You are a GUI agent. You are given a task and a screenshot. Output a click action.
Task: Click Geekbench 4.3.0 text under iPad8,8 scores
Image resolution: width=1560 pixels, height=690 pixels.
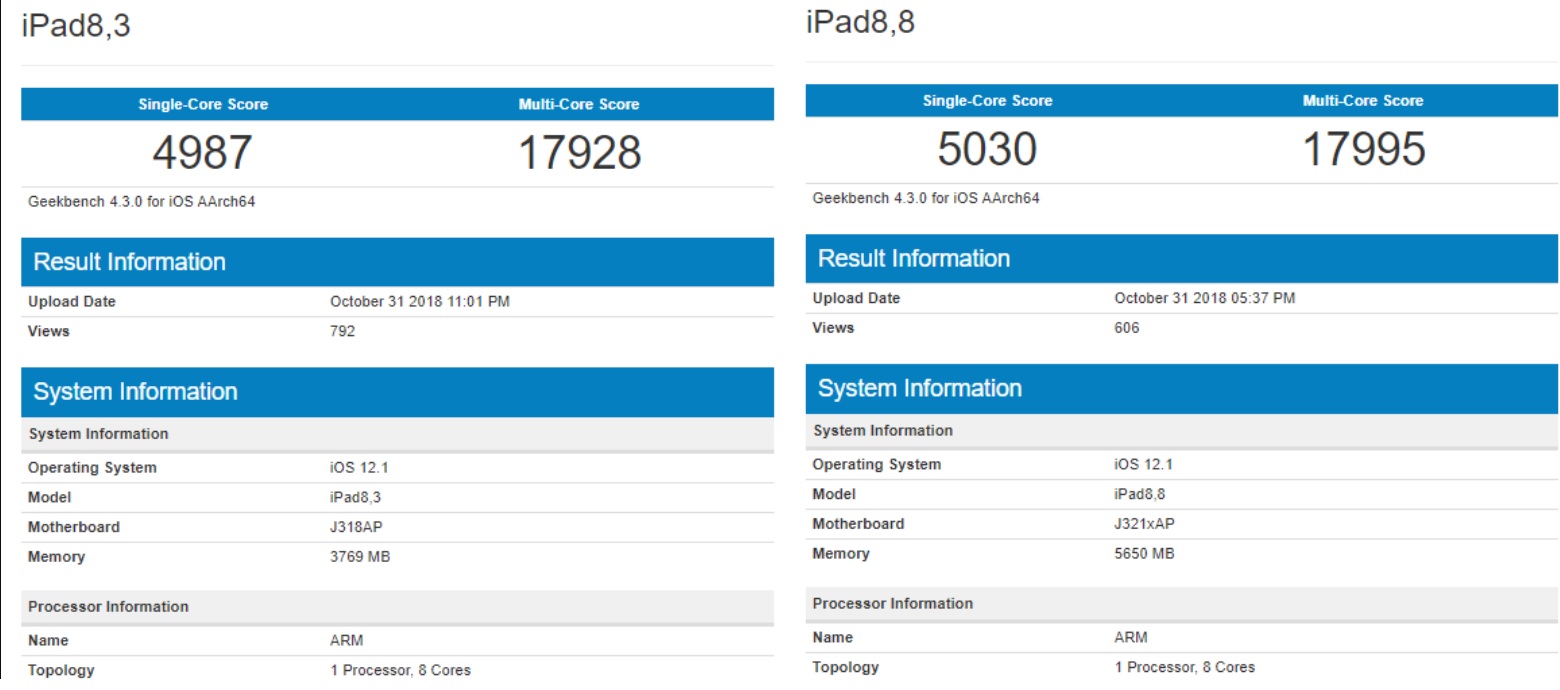pos(926,198)
